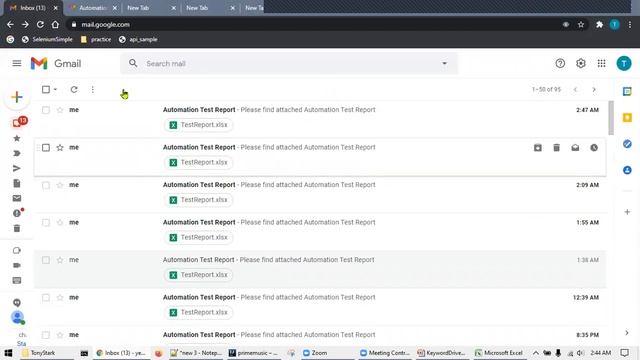Image resolution: width=640 pixels, height=360 pixels.
Task: Archive the hovered second email
Action: [538, 148]
